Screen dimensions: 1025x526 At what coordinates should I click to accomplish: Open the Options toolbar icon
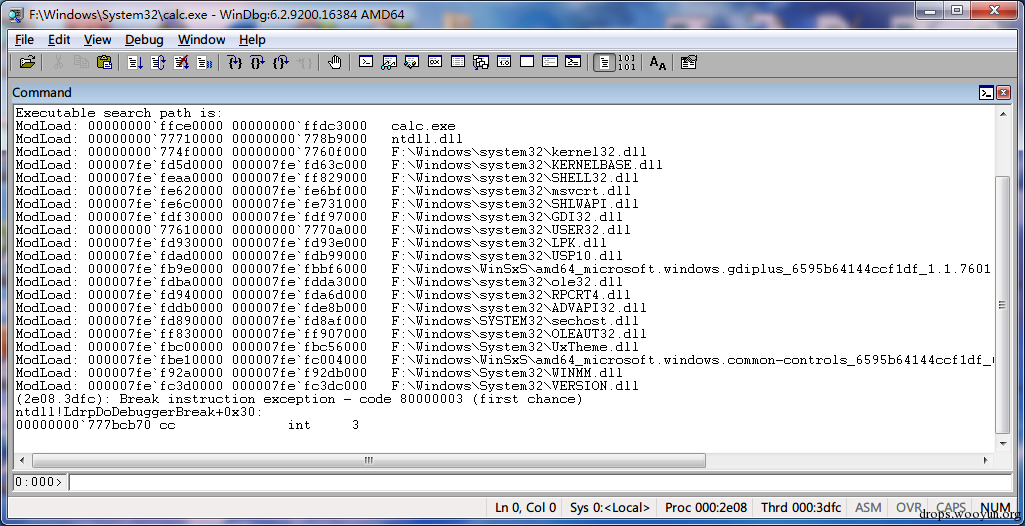(x=688, y=63)
